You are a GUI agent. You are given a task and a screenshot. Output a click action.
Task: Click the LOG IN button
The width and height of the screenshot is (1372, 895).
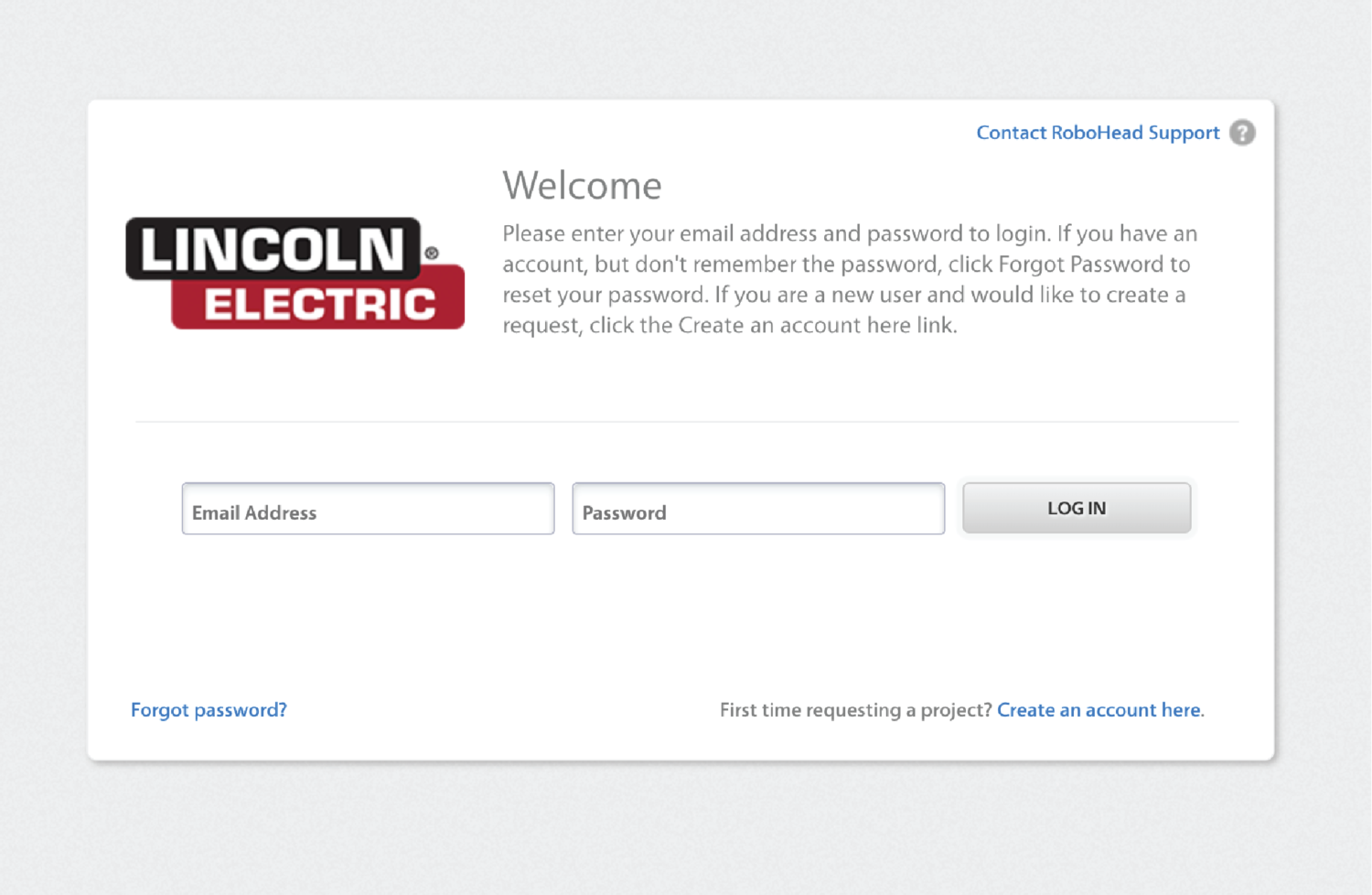[1077, 508]
